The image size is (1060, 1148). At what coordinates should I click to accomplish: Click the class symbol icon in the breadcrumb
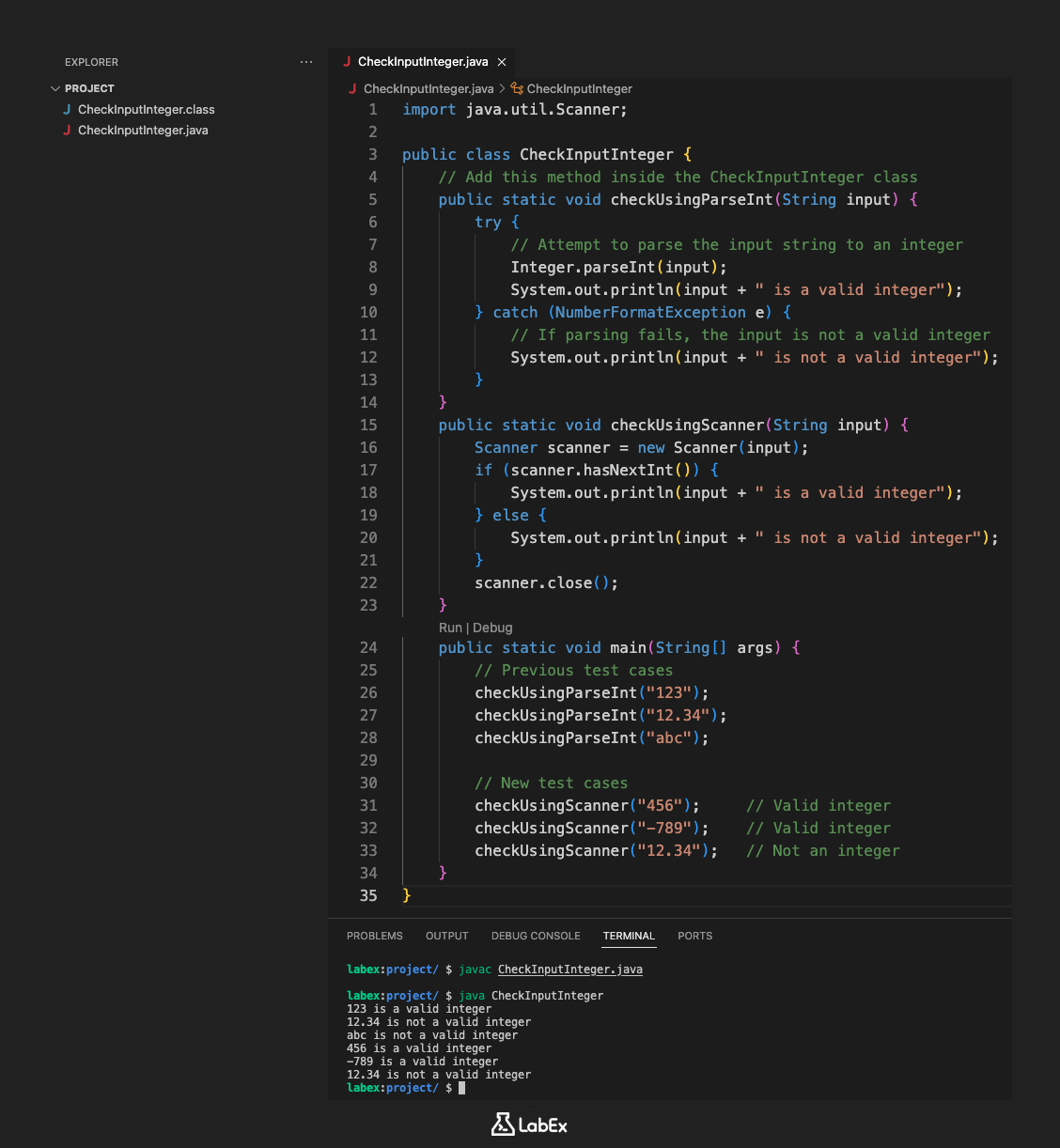tap(517, 88)
